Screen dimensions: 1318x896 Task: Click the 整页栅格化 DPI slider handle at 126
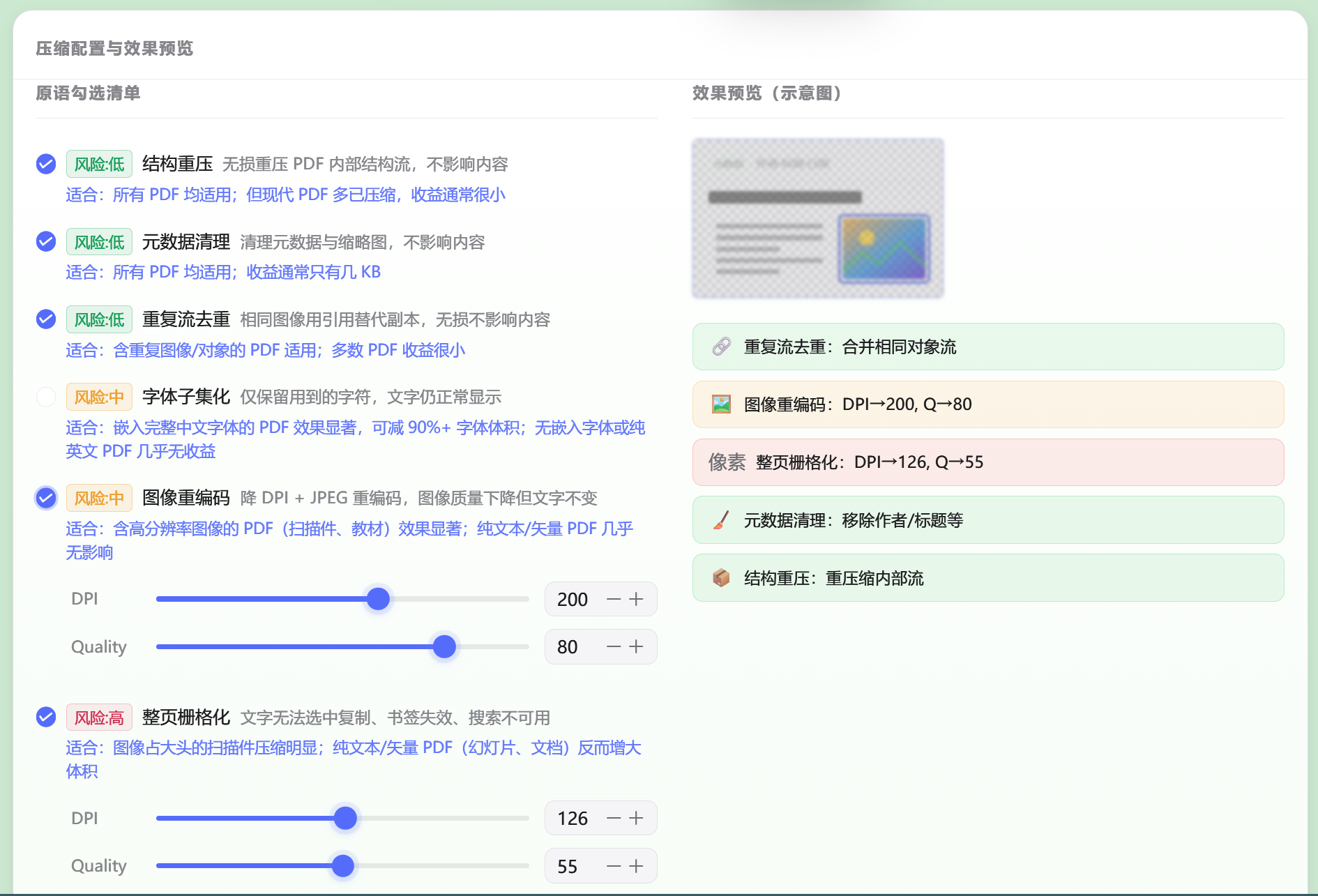click(345, 818)
